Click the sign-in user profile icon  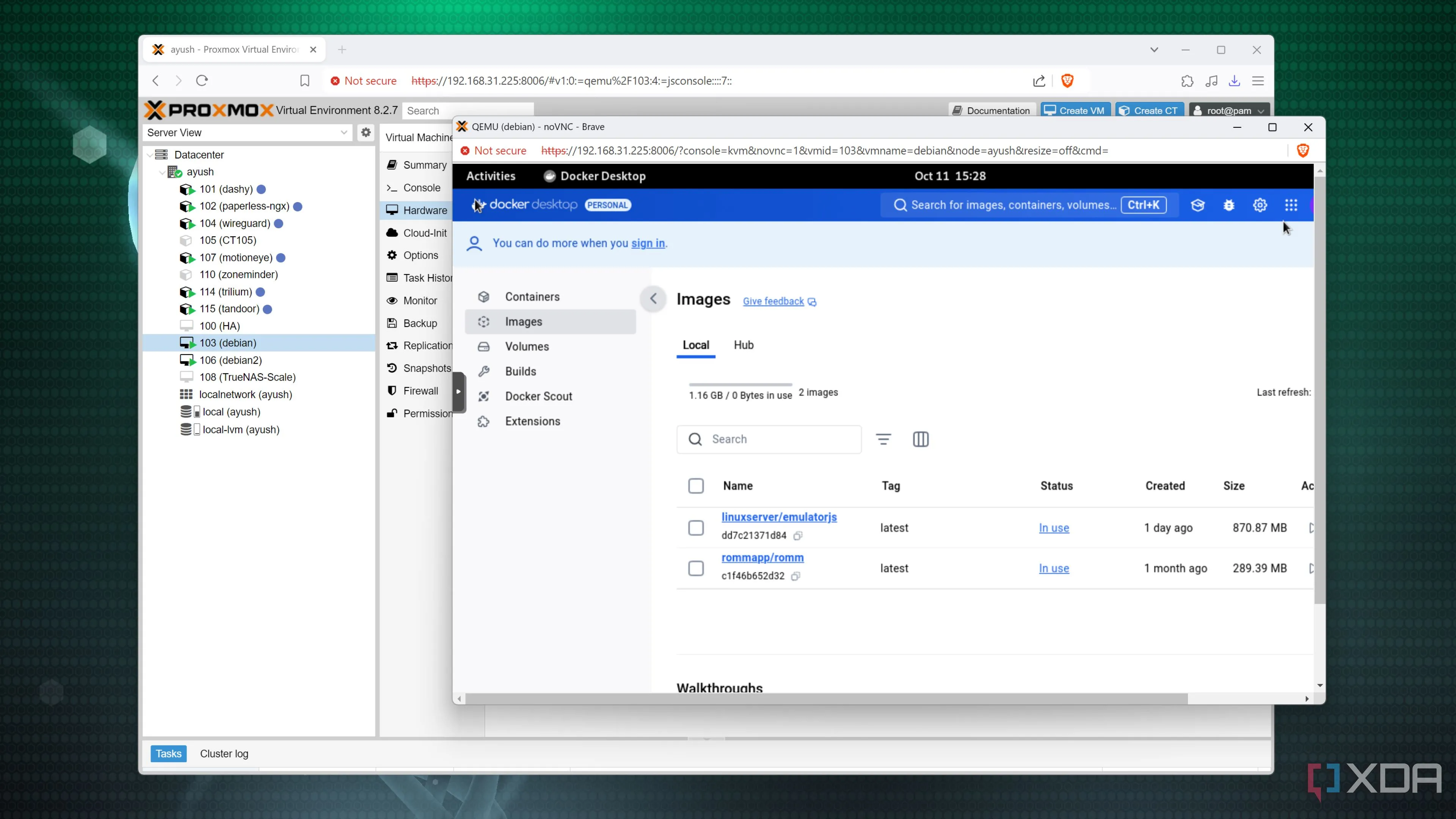pyautogui.click(x=474, y=243)
